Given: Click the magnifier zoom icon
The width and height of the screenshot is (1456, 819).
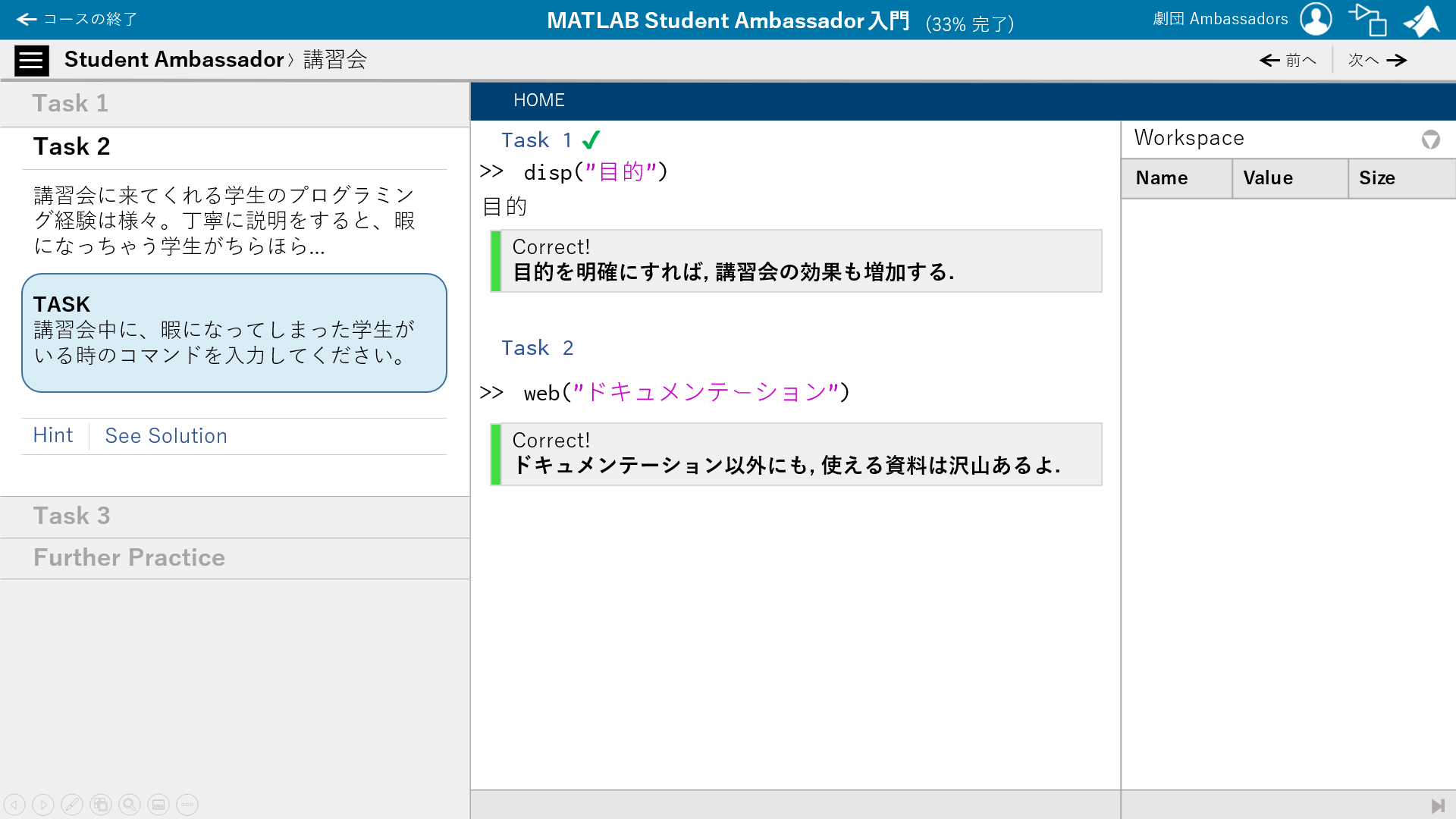Looking at the screenshot, I should point(130,805).
